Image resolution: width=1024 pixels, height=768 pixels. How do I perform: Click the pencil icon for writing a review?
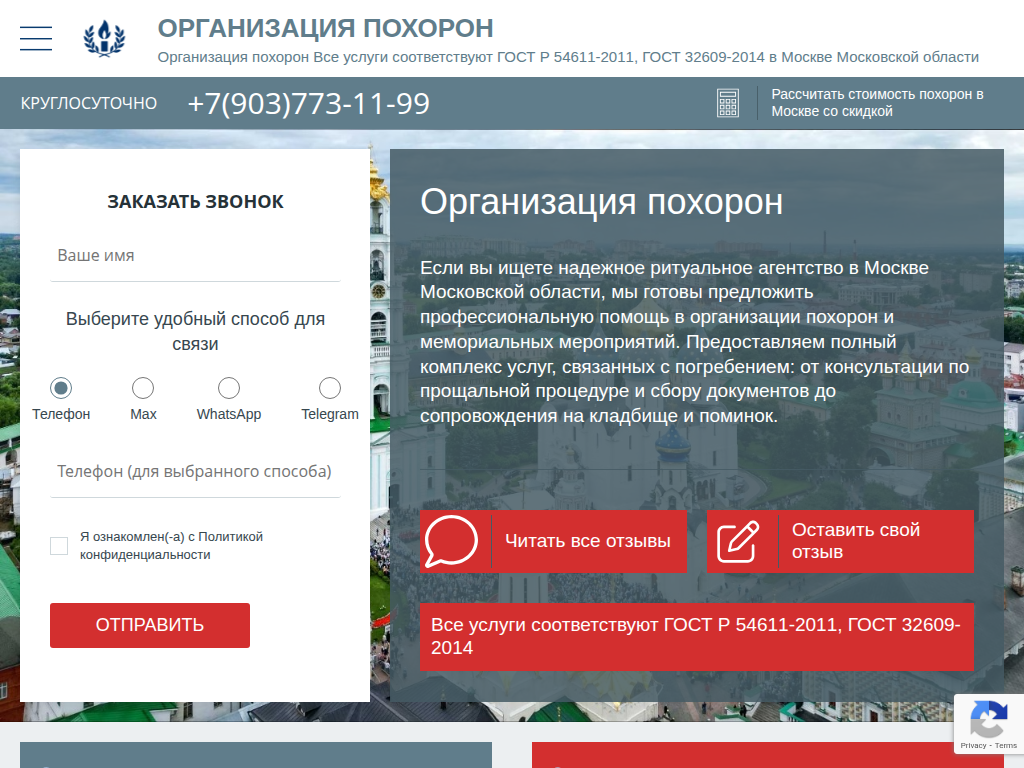coord(741,541)
